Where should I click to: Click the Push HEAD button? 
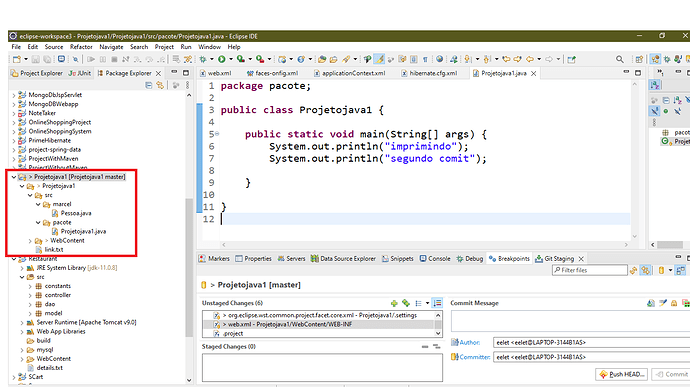point(622,374)
